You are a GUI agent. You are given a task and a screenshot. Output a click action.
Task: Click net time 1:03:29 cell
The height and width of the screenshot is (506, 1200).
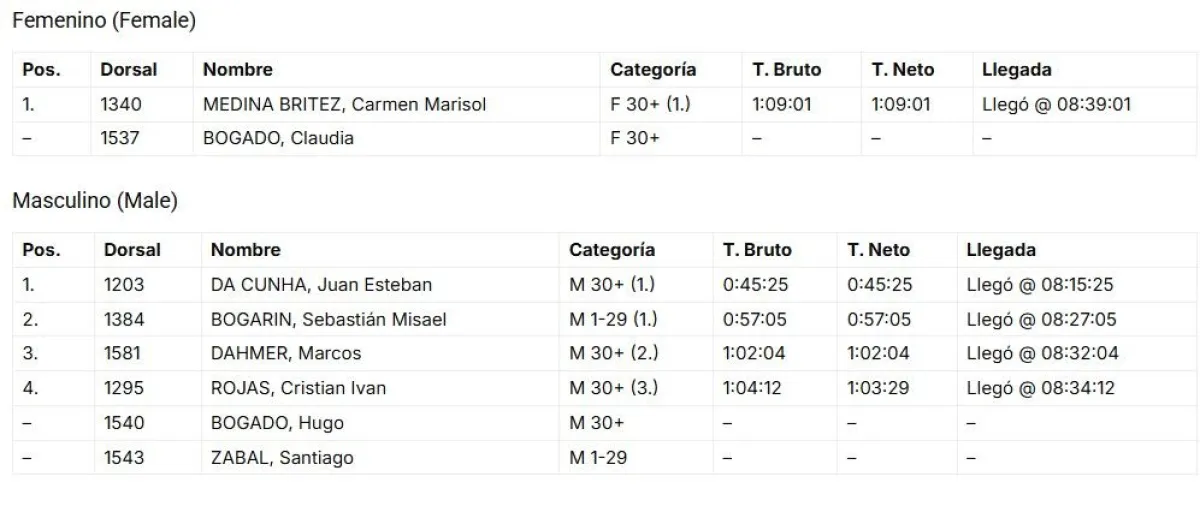point(878,388)
